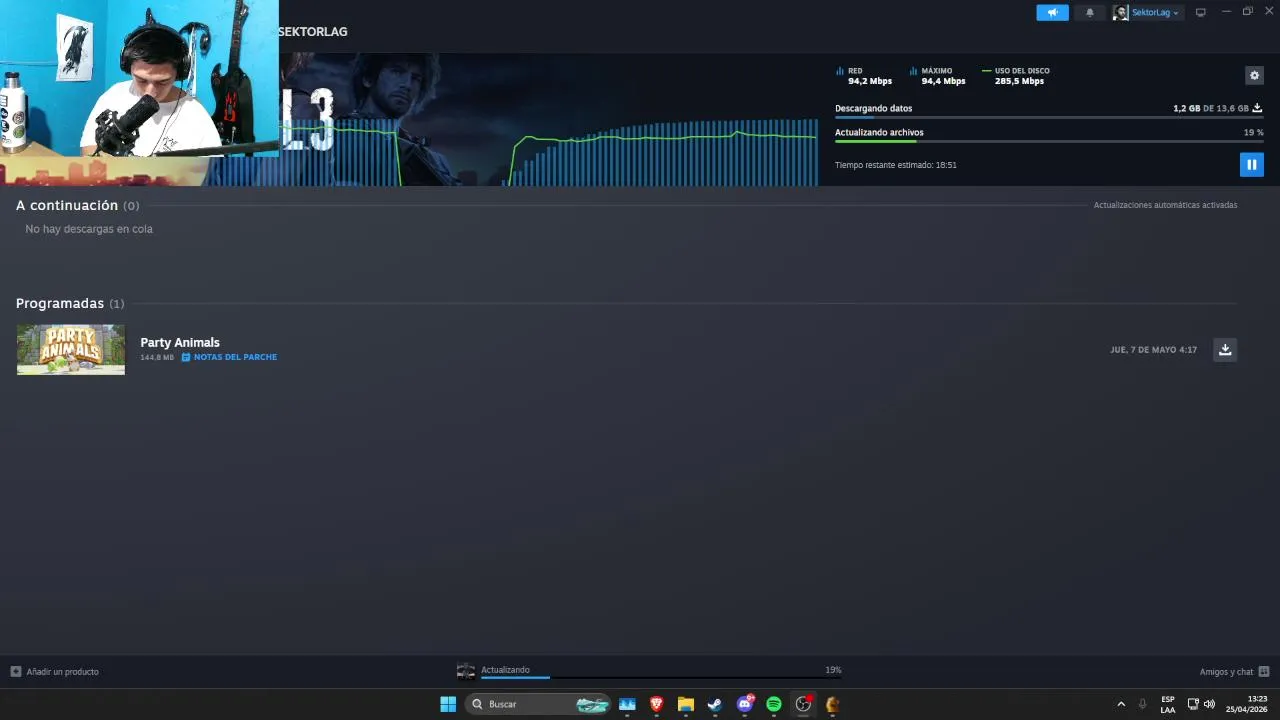Click the 94,2 Mbps network value
1280x720 pixels.
[x=870, y=81]
